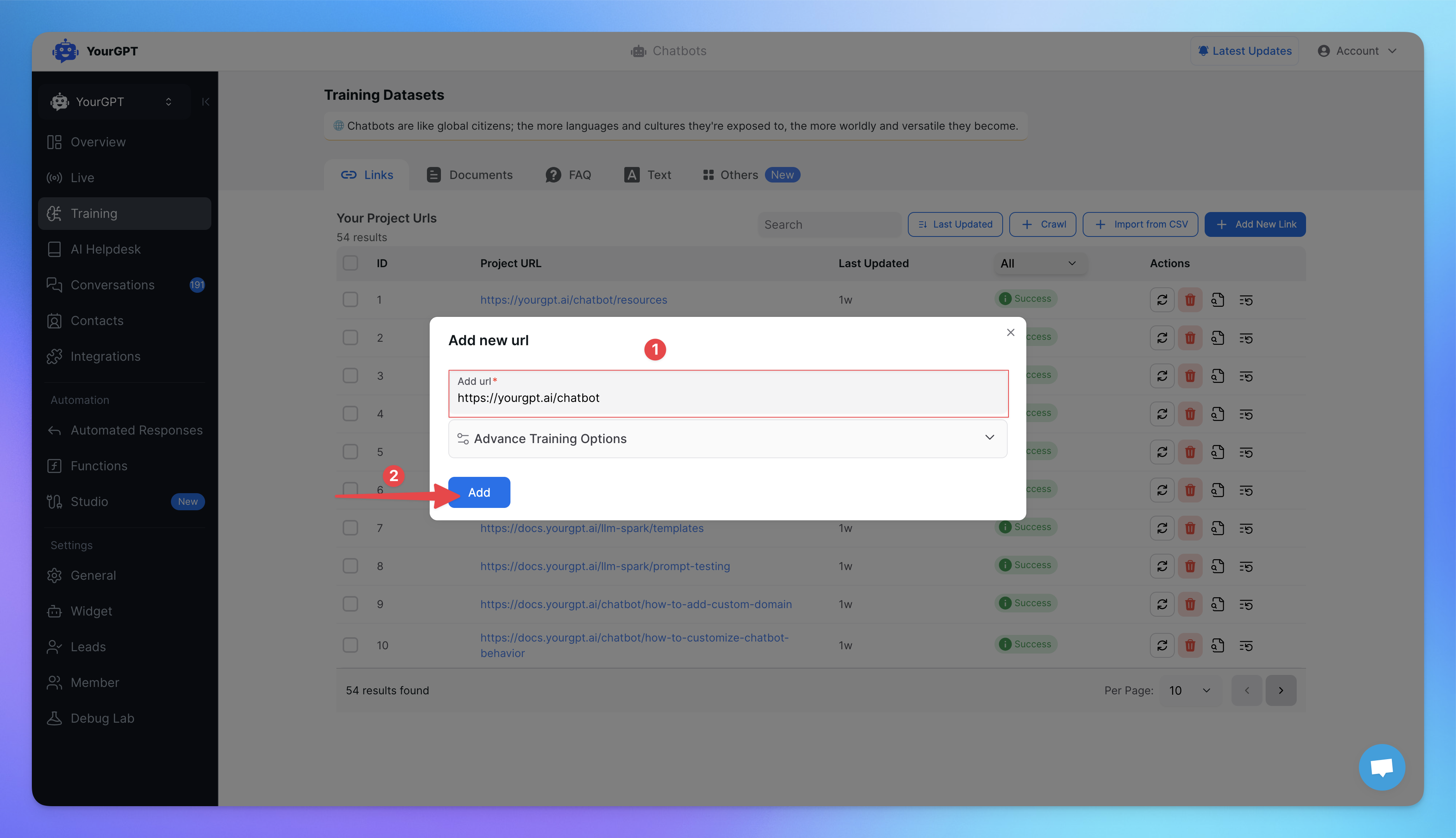Open Automated Responses
The height and width of the screenshot is (838, 1456).
(x=124, y=430)
